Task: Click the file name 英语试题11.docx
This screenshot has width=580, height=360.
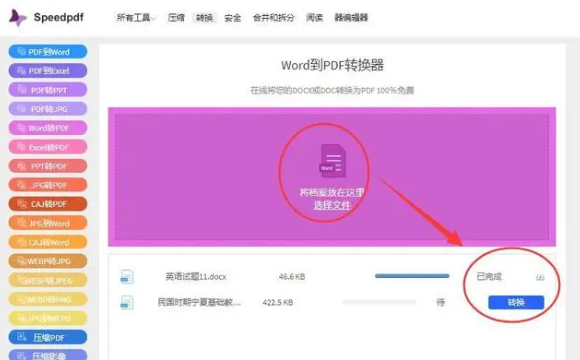Action: (x=196, y=277)
